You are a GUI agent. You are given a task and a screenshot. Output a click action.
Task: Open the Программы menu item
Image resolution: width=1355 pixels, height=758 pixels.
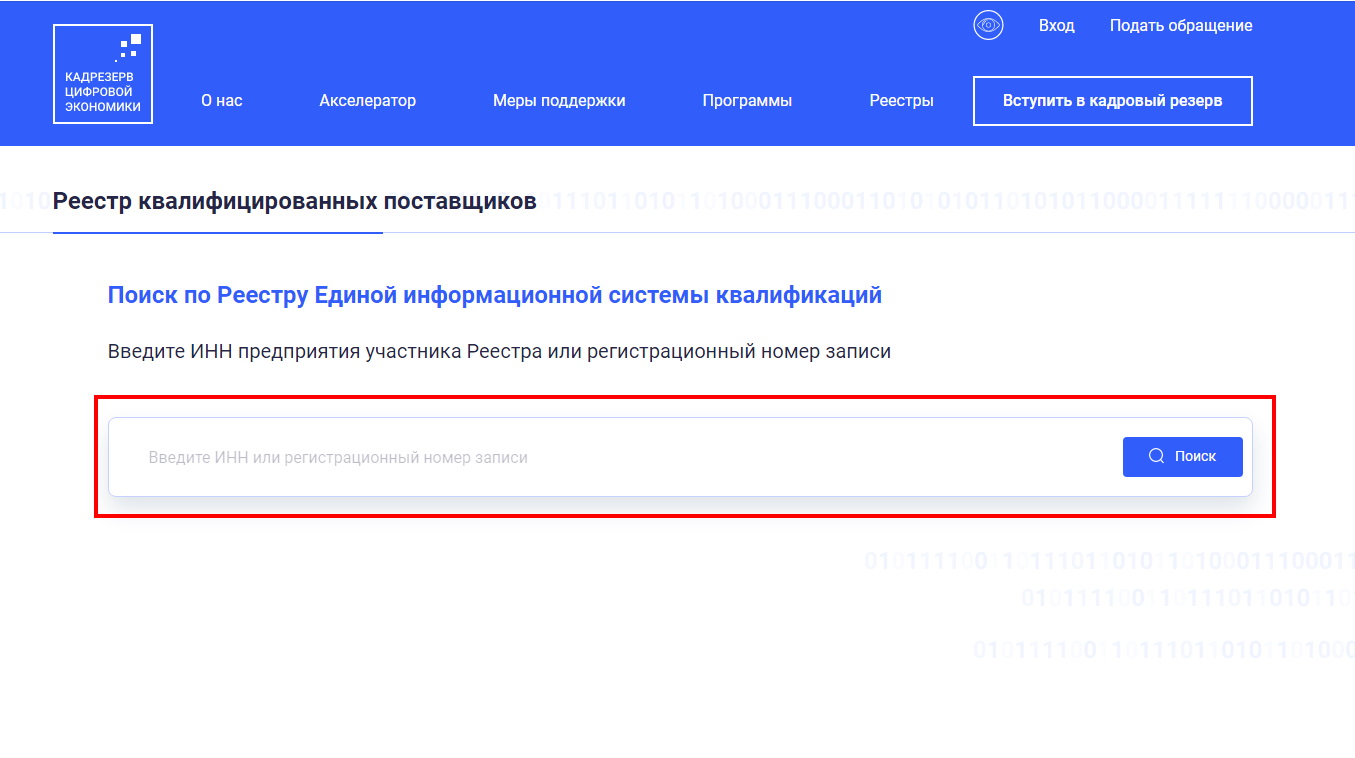coord(747,100)
